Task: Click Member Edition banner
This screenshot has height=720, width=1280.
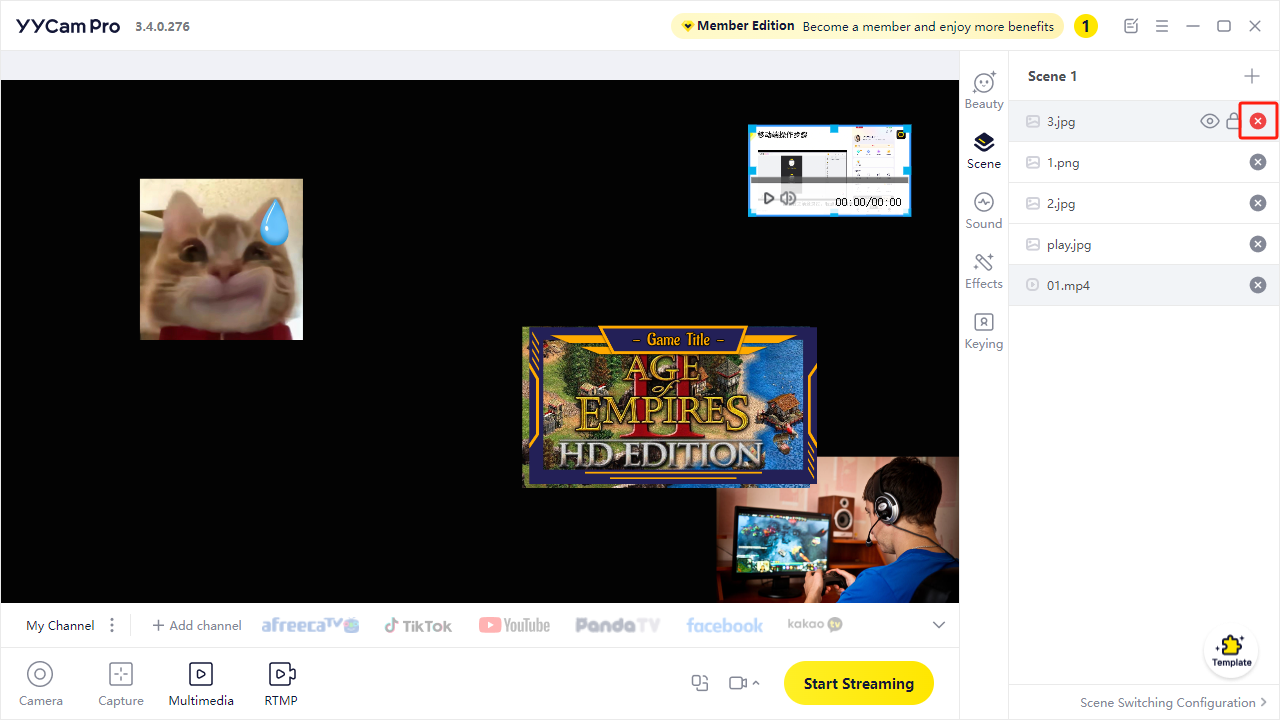Action: point(866,26)
